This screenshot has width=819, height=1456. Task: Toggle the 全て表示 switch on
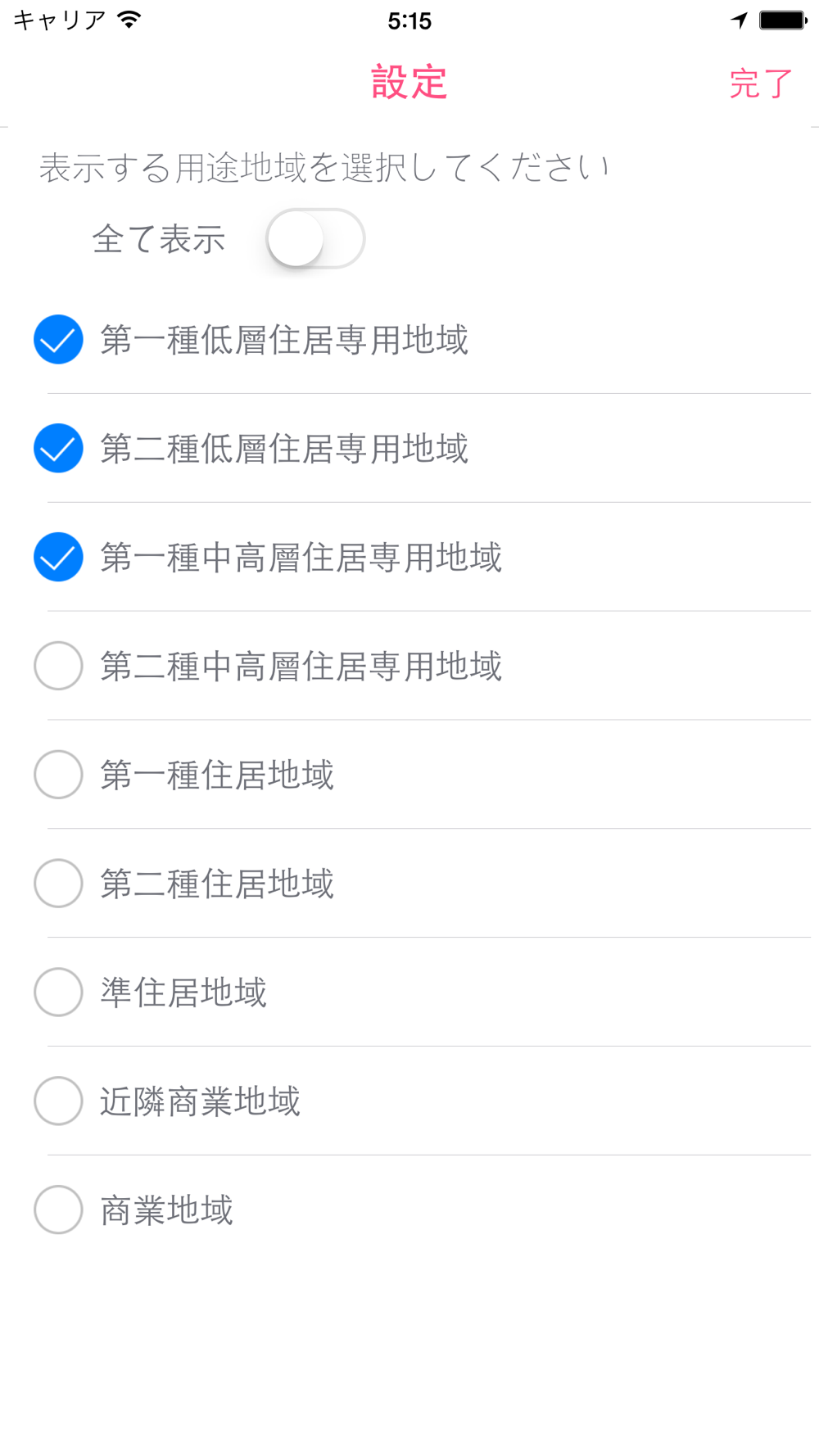click(x=315, y=239)
